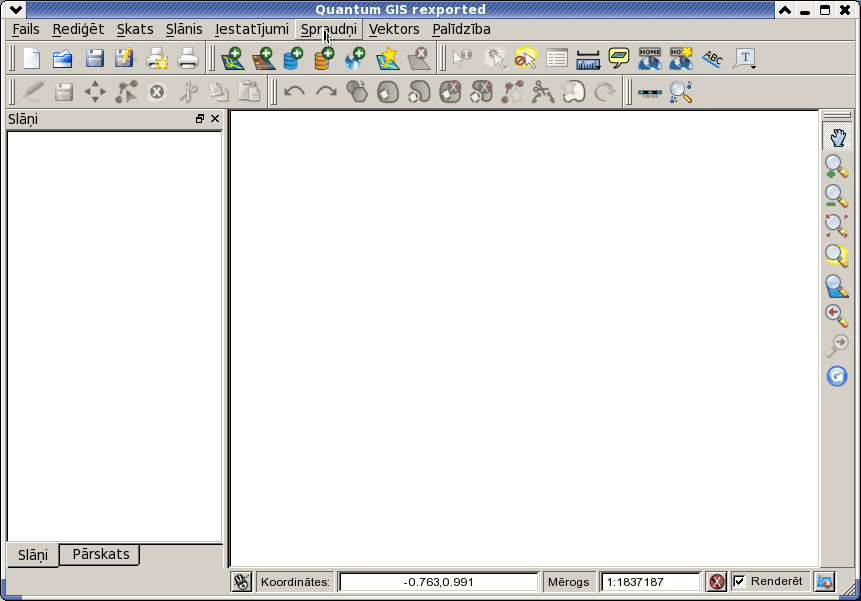The image size is (861, 601).
Task: Save project using floppy disk icon
Action: 94,58
